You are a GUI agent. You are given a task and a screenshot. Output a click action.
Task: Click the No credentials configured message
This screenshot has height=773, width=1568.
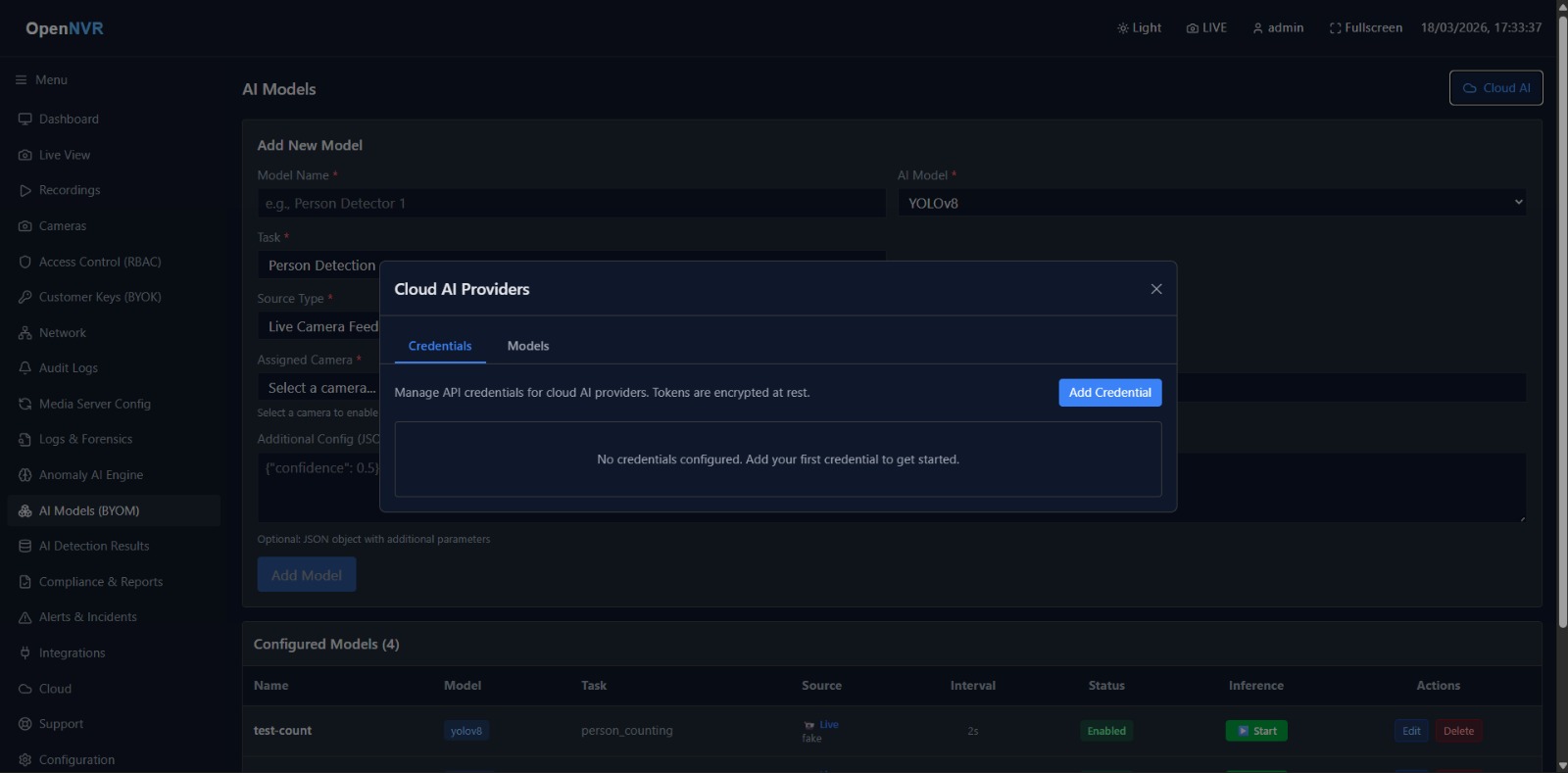(778, 459)
